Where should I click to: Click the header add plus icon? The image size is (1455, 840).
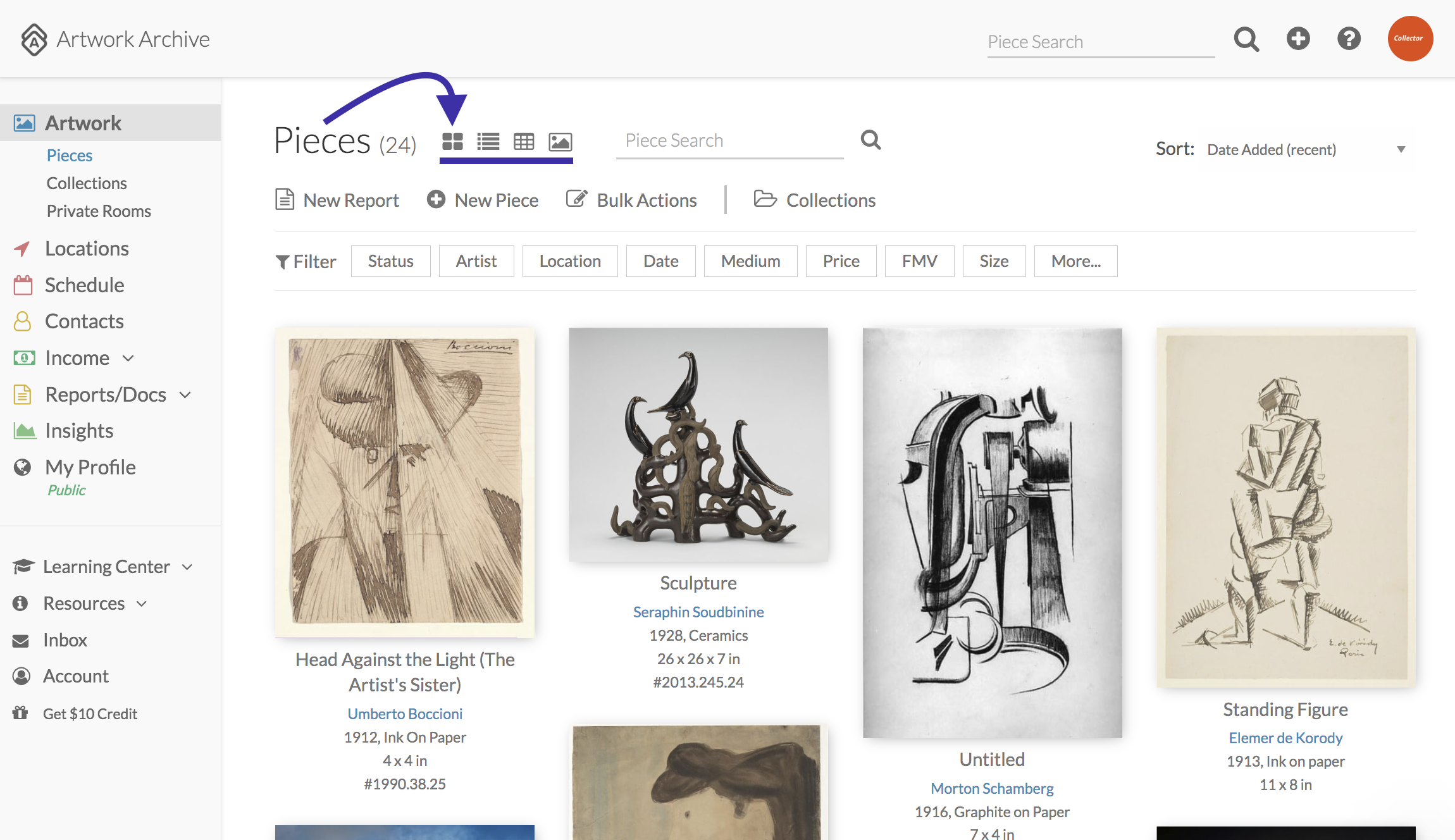point(1298,39)
